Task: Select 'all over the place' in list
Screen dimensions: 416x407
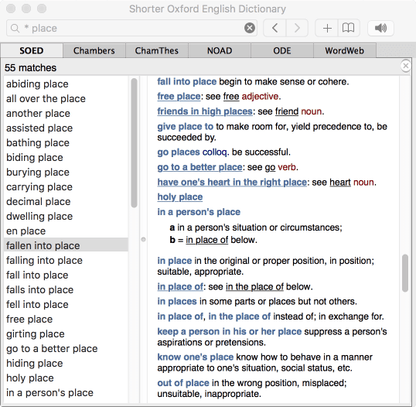Action: 66,99
